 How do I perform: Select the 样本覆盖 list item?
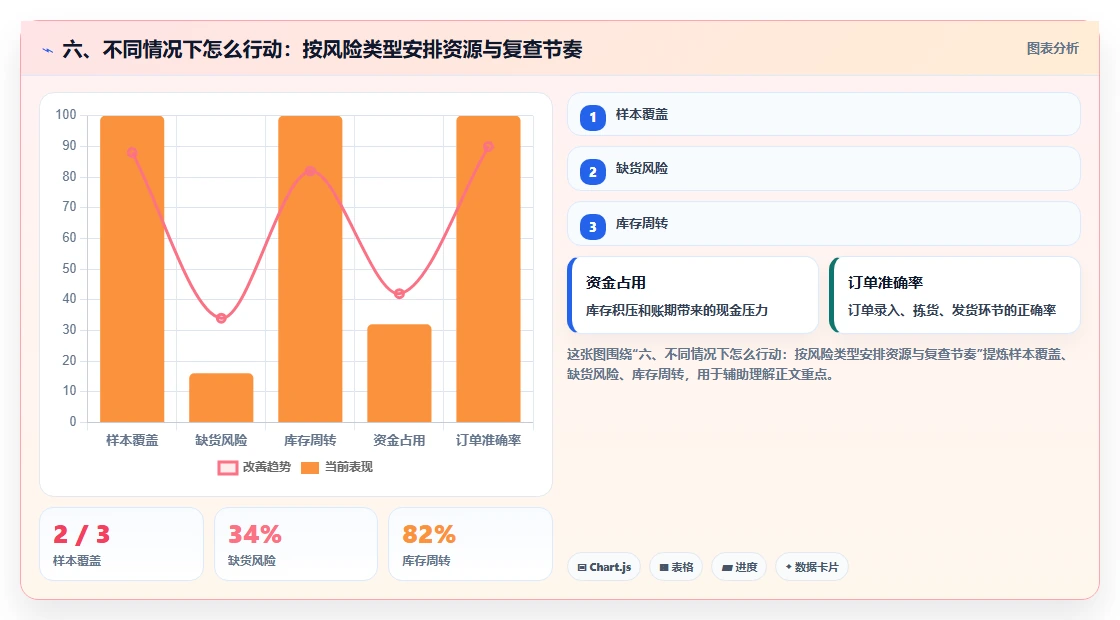[824, 114]
